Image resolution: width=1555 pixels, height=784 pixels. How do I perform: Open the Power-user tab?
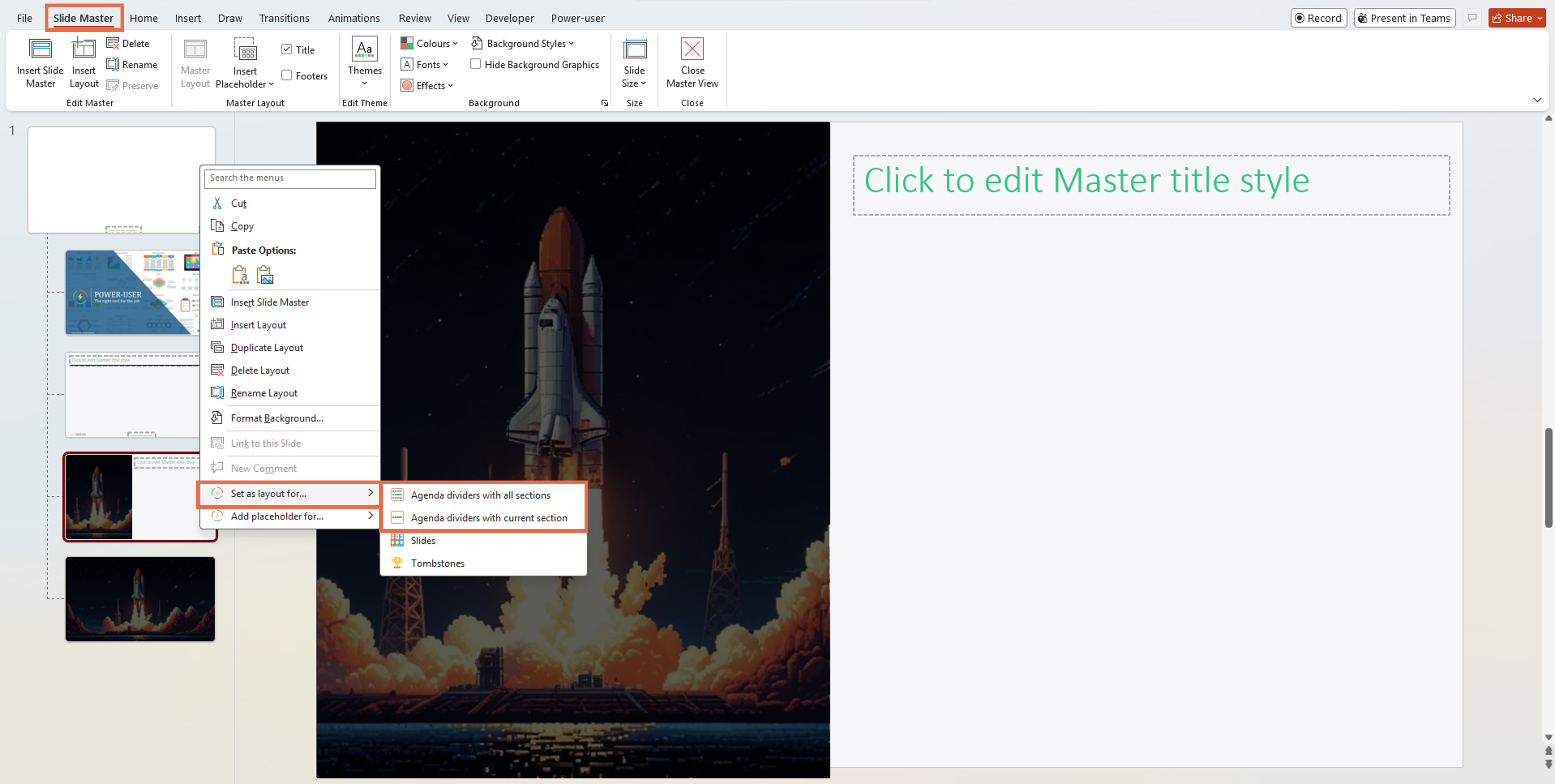point(577,18)
